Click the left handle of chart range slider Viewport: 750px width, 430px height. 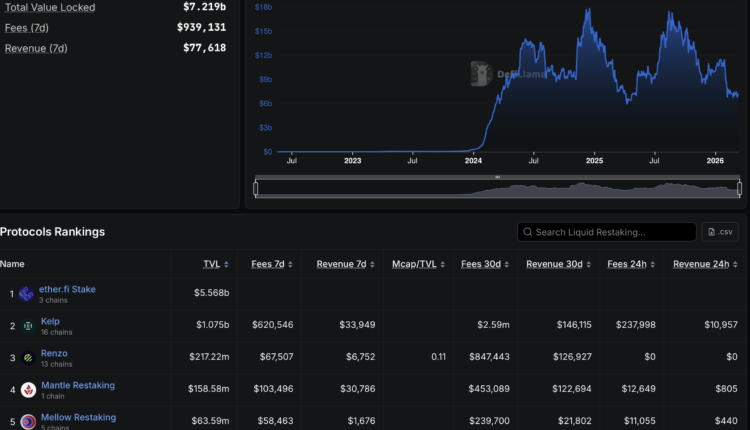[x=256, y=187]
